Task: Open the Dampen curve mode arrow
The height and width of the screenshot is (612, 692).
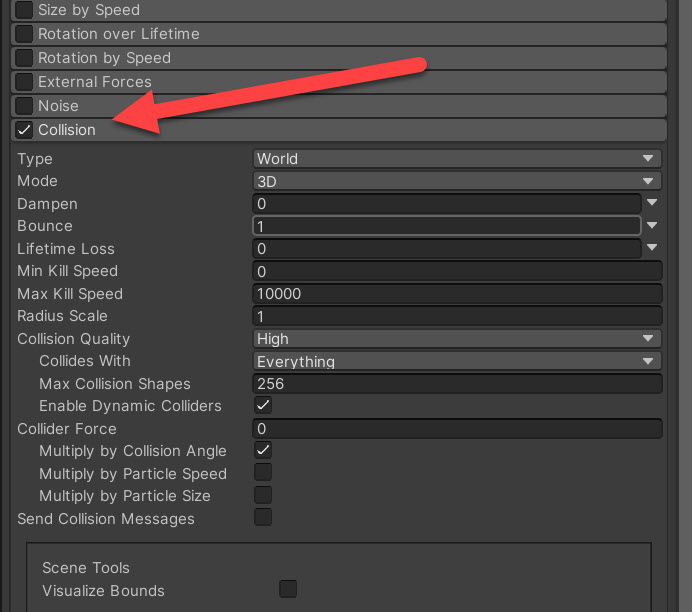Action: pos(652,203)
